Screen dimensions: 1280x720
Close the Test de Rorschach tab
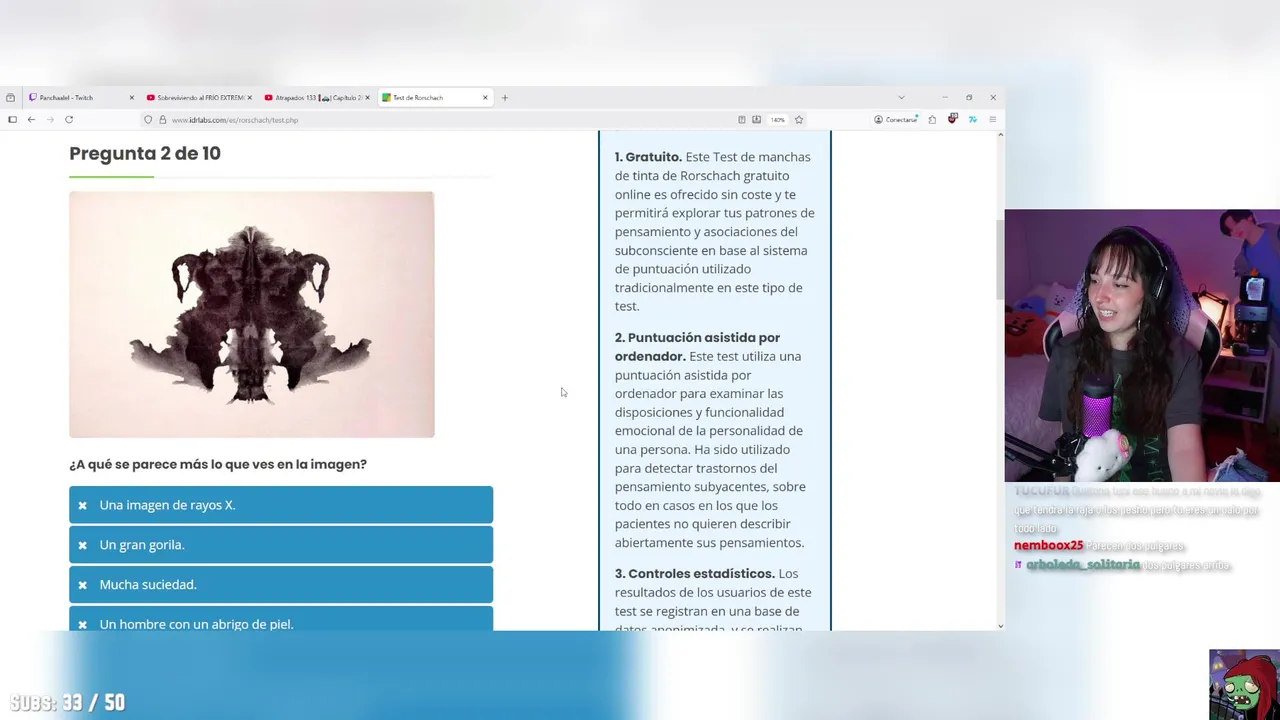tap(485, 98)
